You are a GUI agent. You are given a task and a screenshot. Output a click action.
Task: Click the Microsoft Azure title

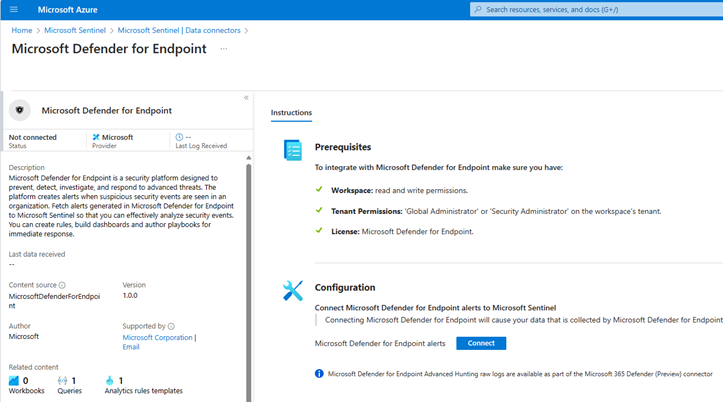click(x=67, y=10)
